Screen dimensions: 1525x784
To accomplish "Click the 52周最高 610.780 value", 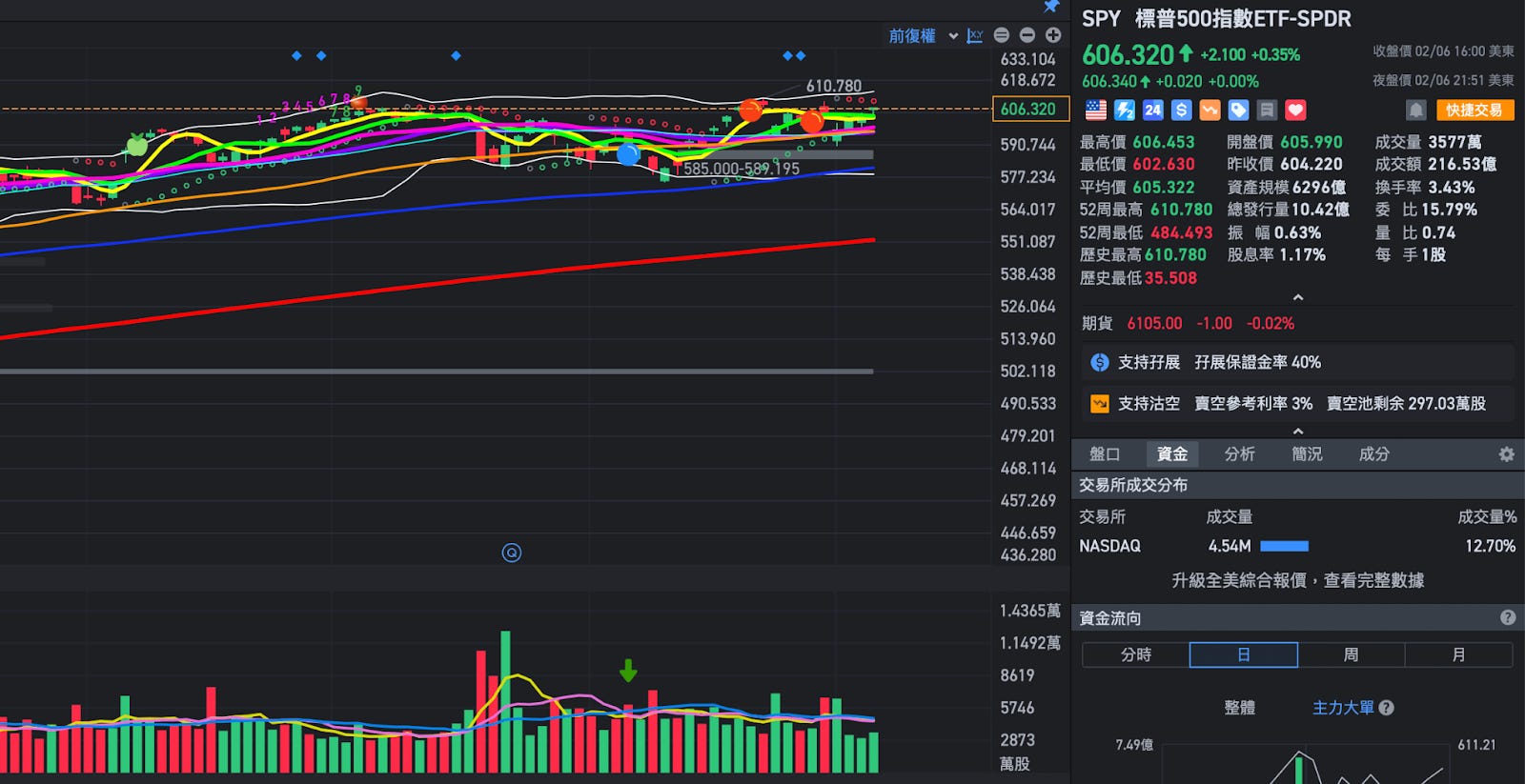I will [x=1181, y=210].
